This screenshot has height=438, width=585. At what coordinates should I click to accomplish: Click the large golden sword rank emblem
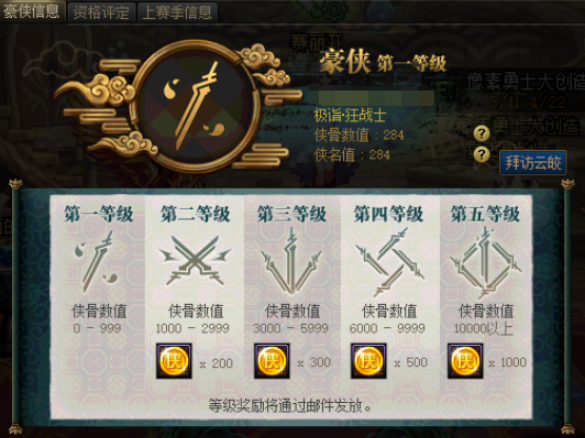pos(194,106)
